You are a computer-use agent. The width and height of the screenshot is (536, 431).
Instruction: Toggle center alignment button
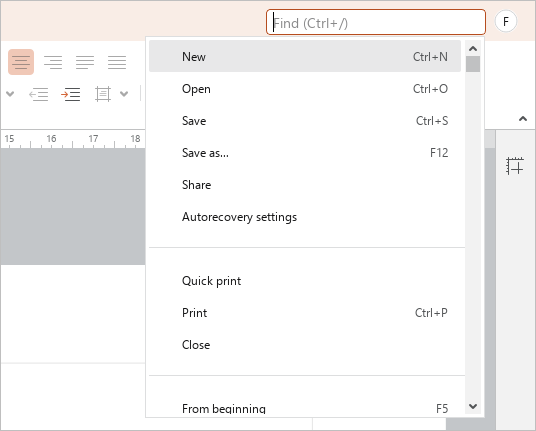(x=21, y=62)
